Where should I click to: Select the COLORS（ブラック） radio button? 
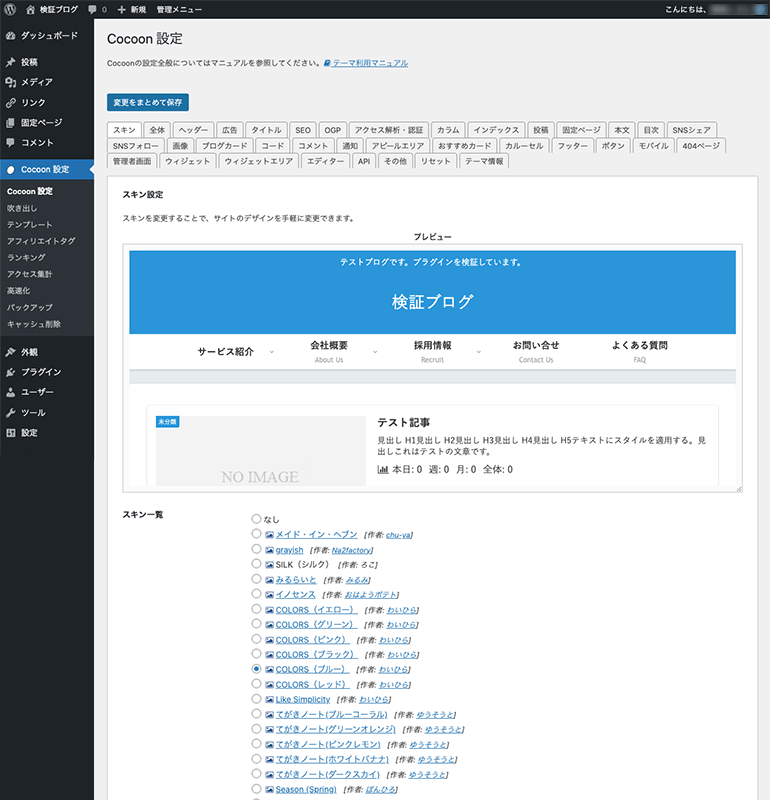[256, 654]
